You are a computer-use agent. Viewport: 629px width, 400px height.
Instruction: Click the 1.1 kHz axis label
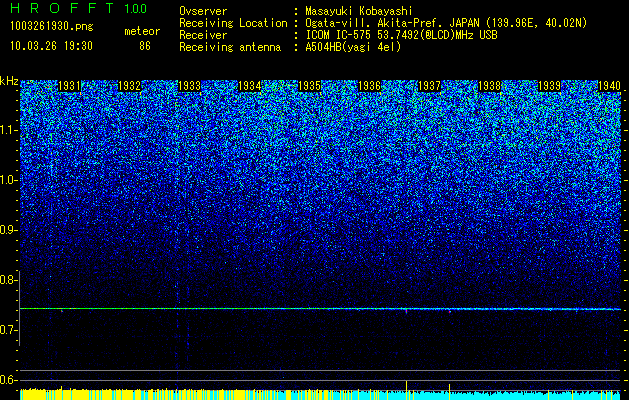[9, 130]
